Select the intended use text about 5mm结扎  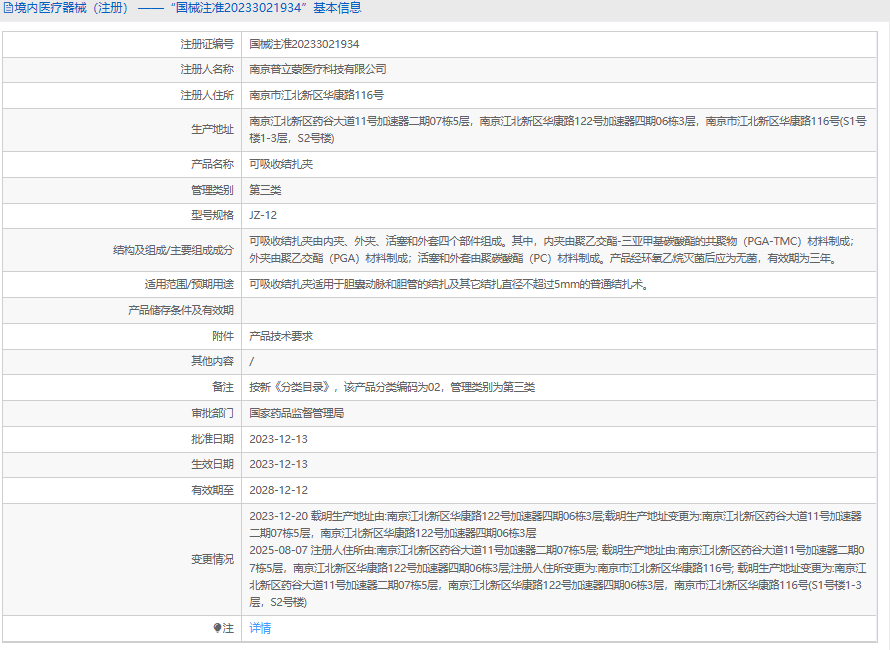449,284
